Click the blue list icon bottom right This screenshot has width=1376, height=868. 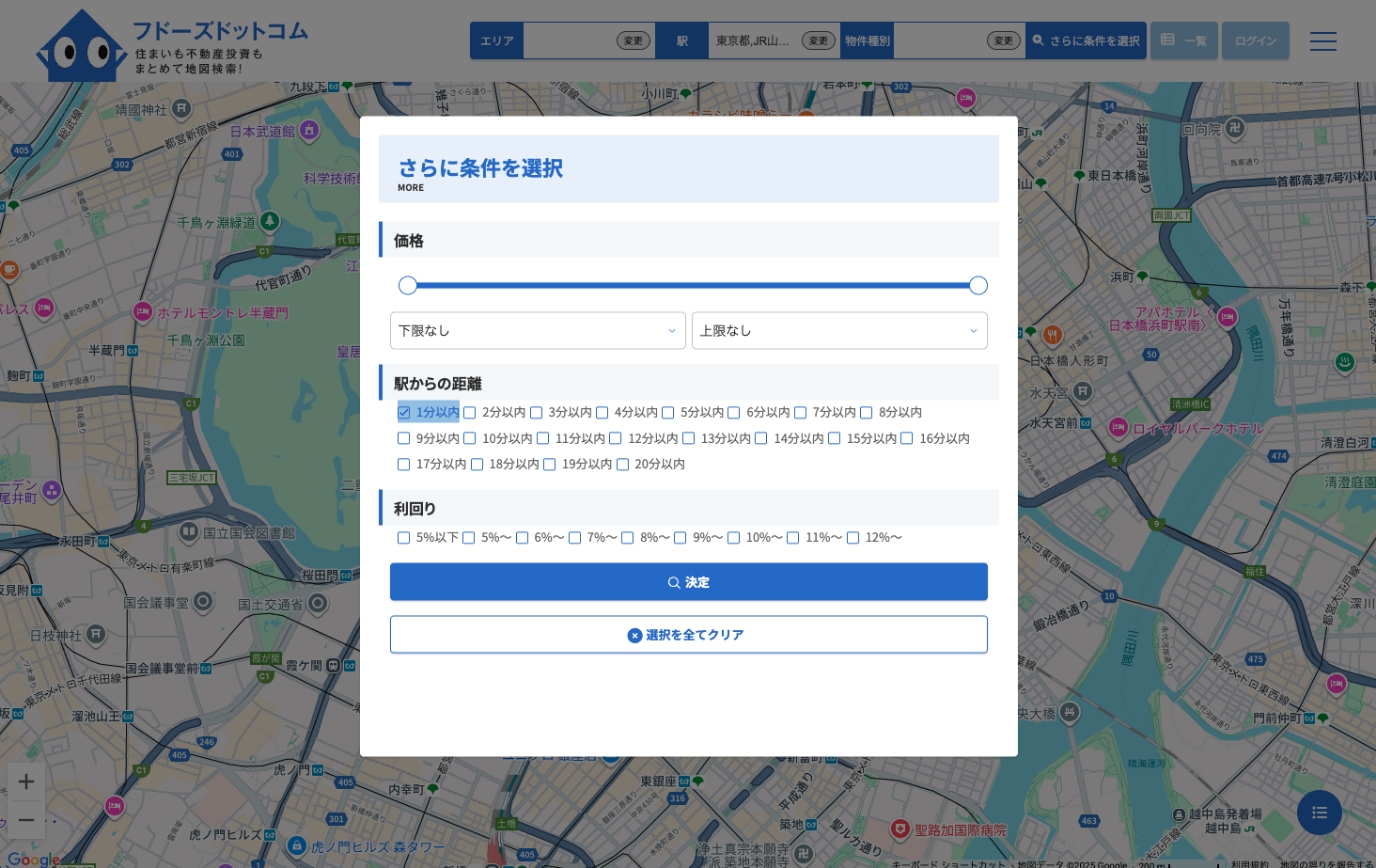(x=1319, y=813)
